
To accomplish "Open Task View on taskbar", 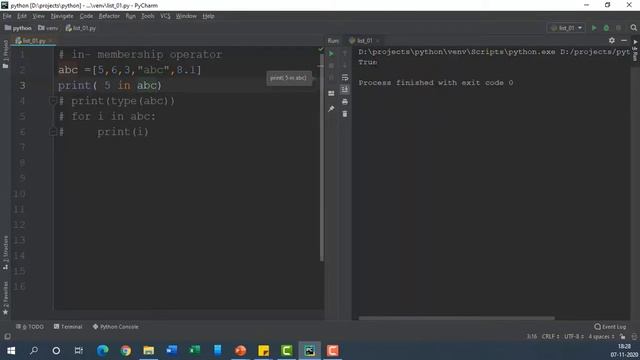I will point(79,351).
